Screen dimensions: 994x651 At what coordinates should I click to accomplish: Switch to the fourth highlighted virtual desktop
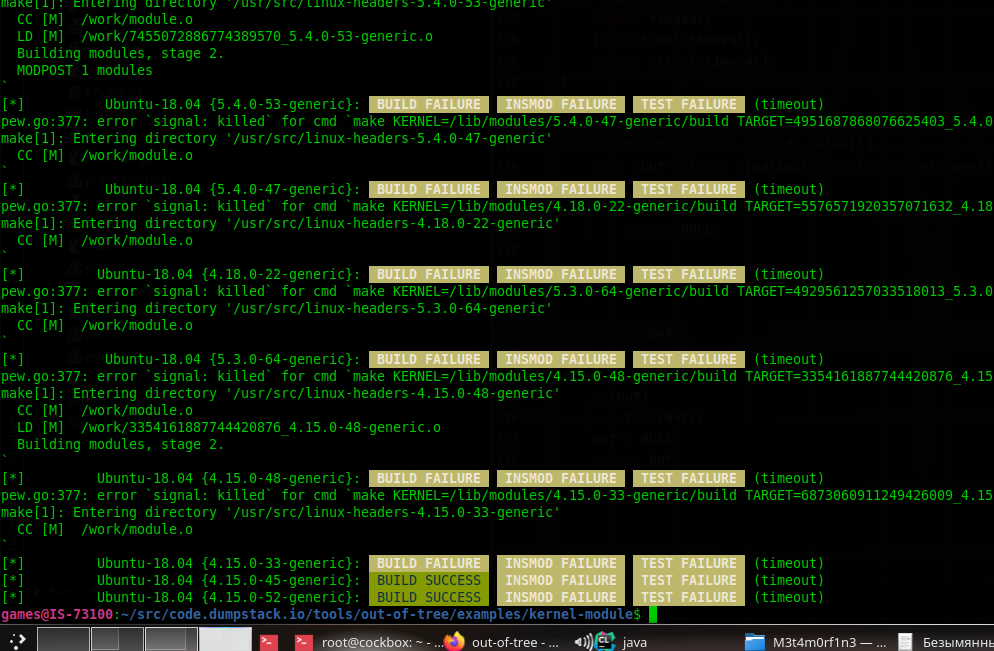click(225, 640)
